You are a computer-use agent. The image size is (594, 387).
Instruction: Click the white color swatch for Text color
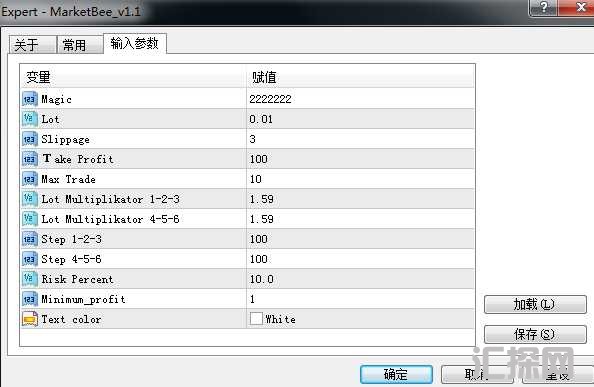click(256, 319)
